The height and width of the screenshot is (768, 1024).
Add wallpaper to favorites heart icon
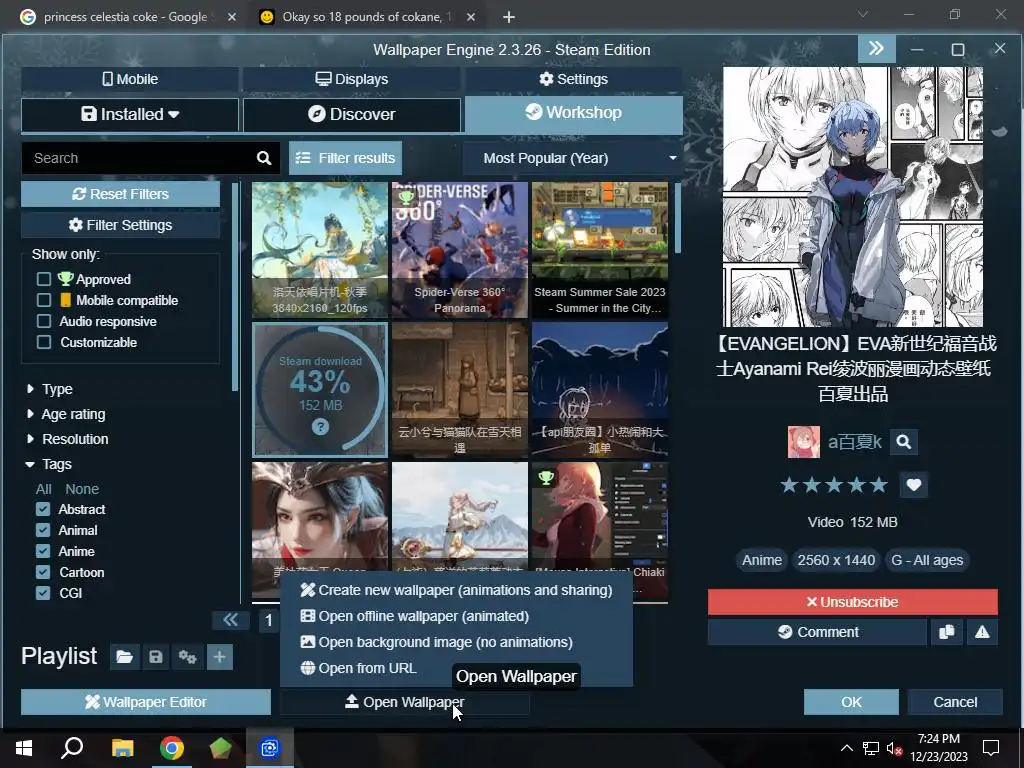914,485
